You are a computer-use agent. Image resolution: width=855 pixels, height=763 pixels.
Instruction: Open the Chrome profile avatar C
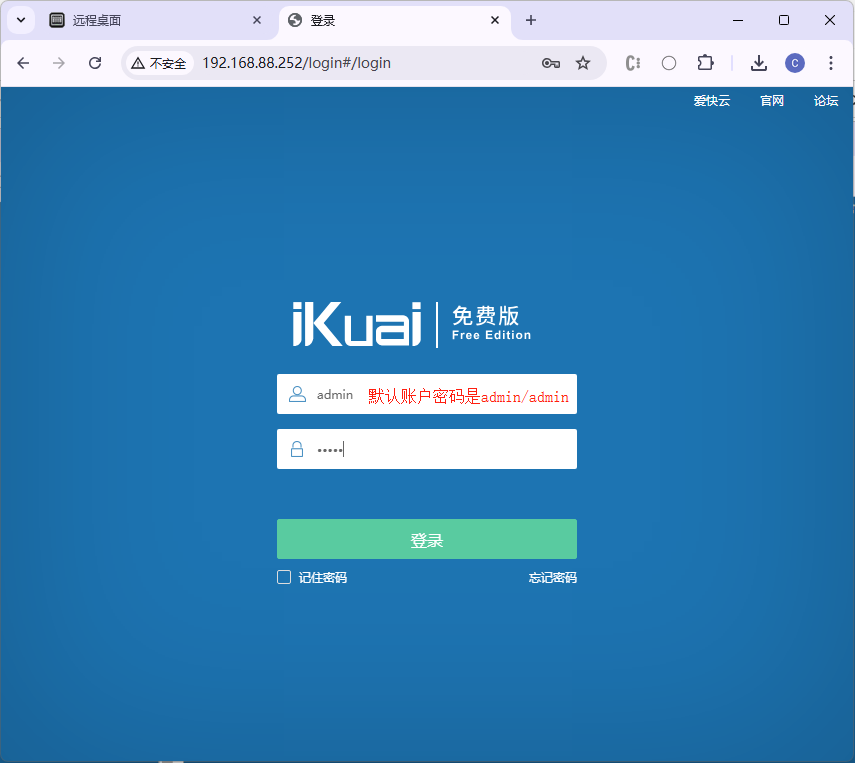pyautogui.click(x=794, y=63)
